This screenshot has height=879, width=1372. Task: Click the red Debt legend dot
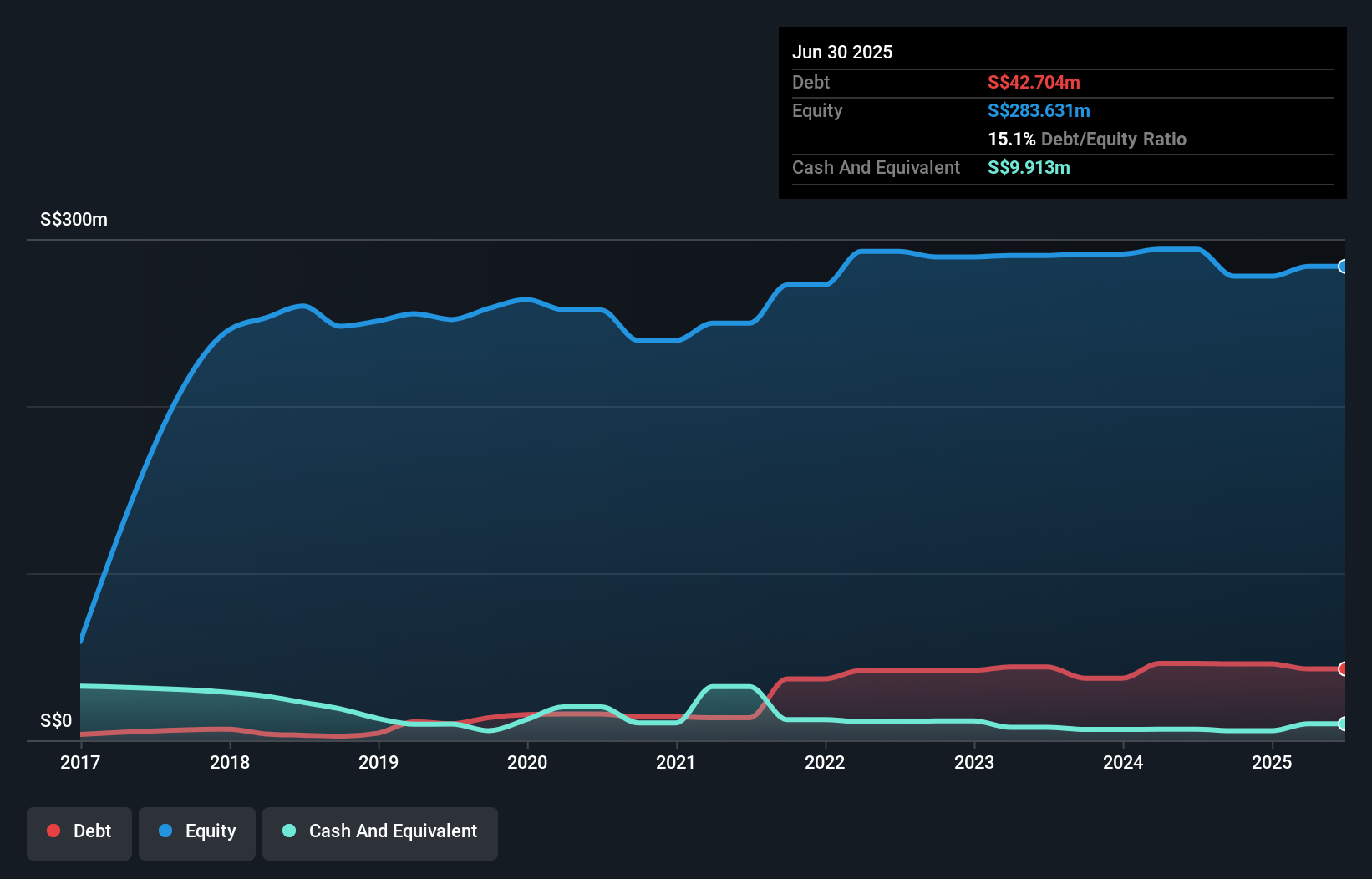[53, 831]
